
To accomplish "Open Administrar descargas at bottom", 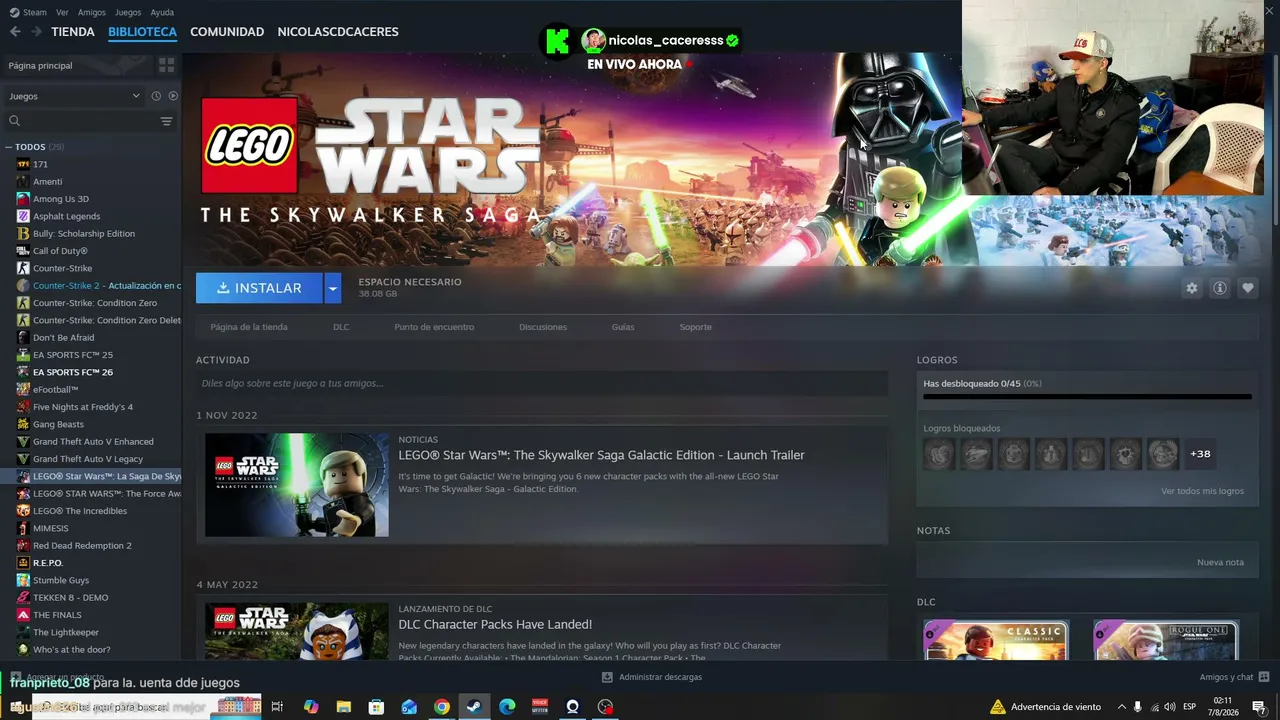I will pyautogui.click(x=652, y=677).
